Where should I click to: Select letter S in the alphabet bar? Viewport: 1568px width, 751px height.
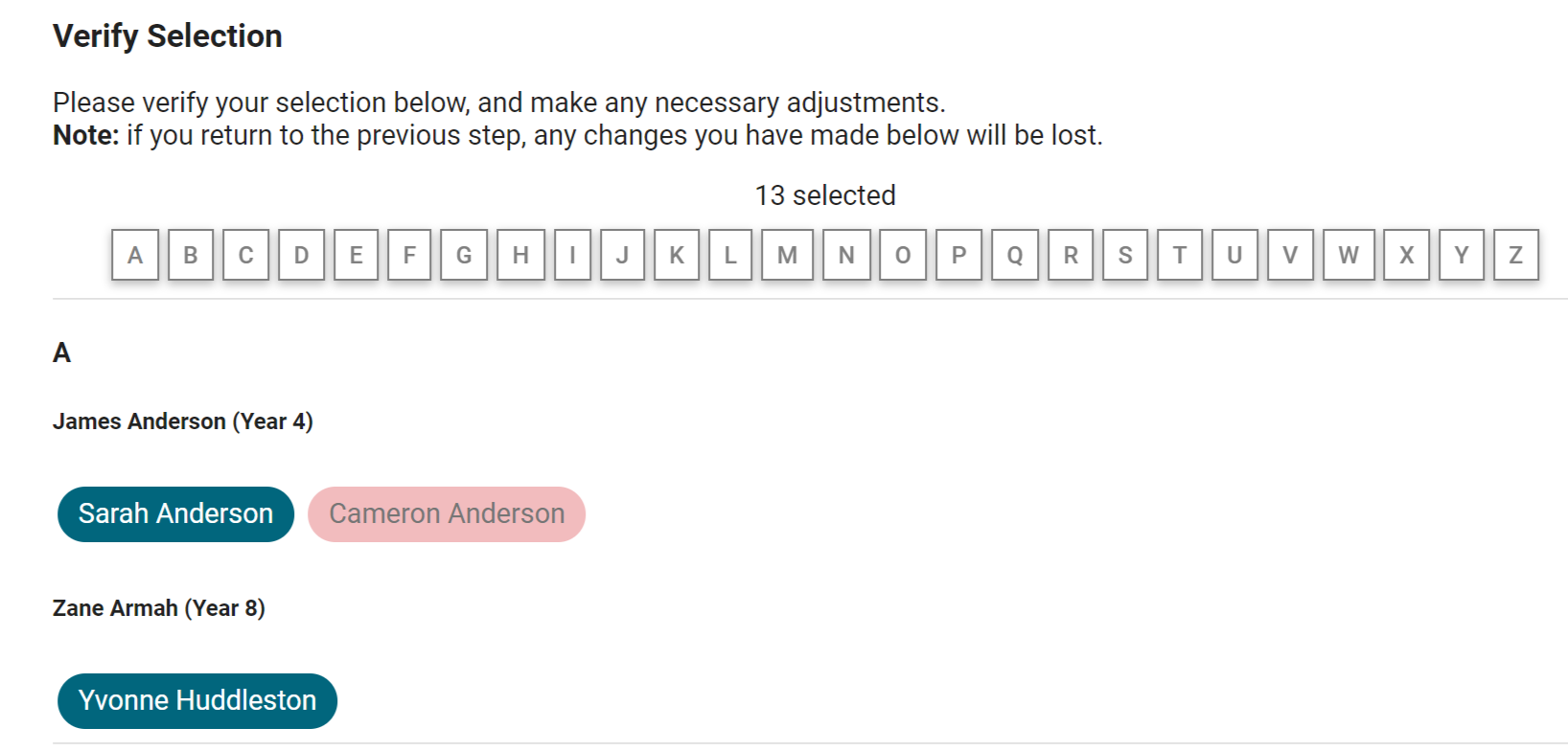coord(1125,255)
